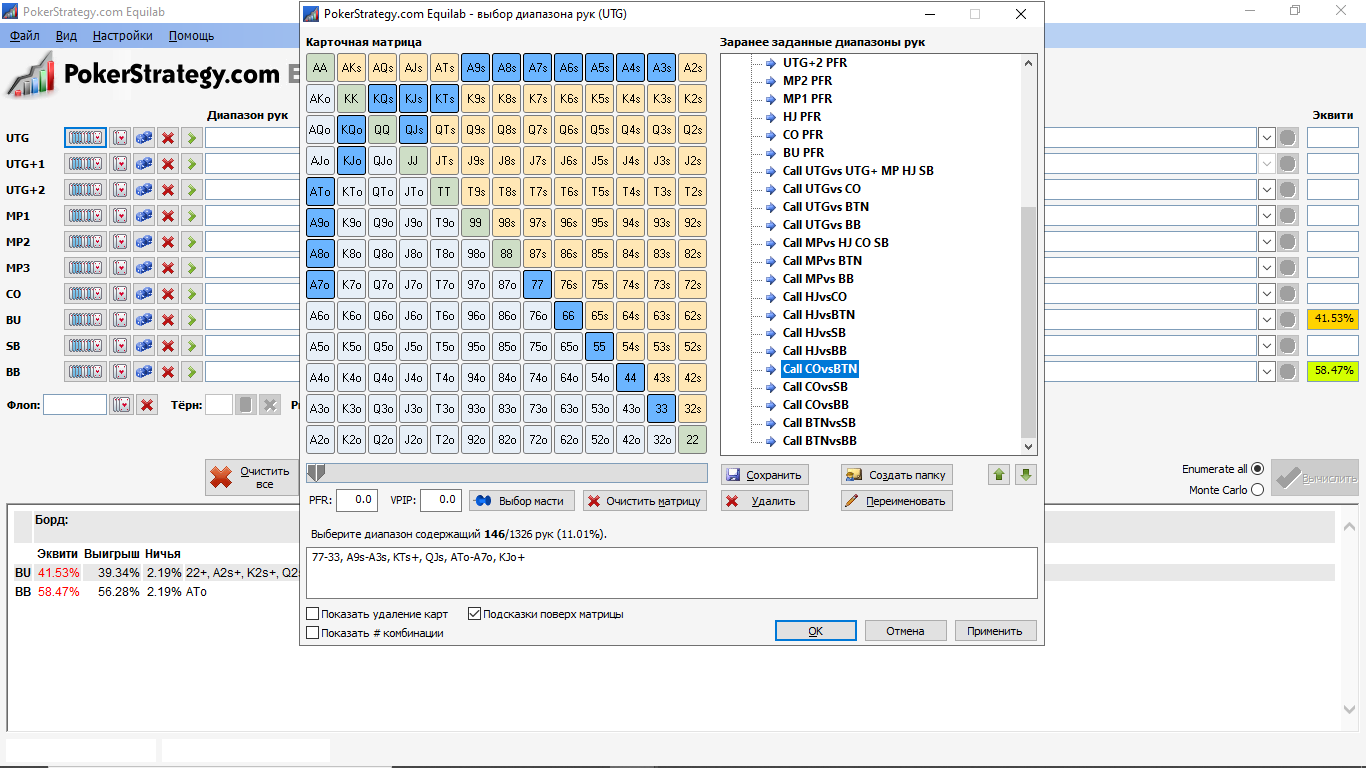The image size is (1366, 768).
Task: Toggle the 22 pair cell in the matrix
Action: click(692, 440)
